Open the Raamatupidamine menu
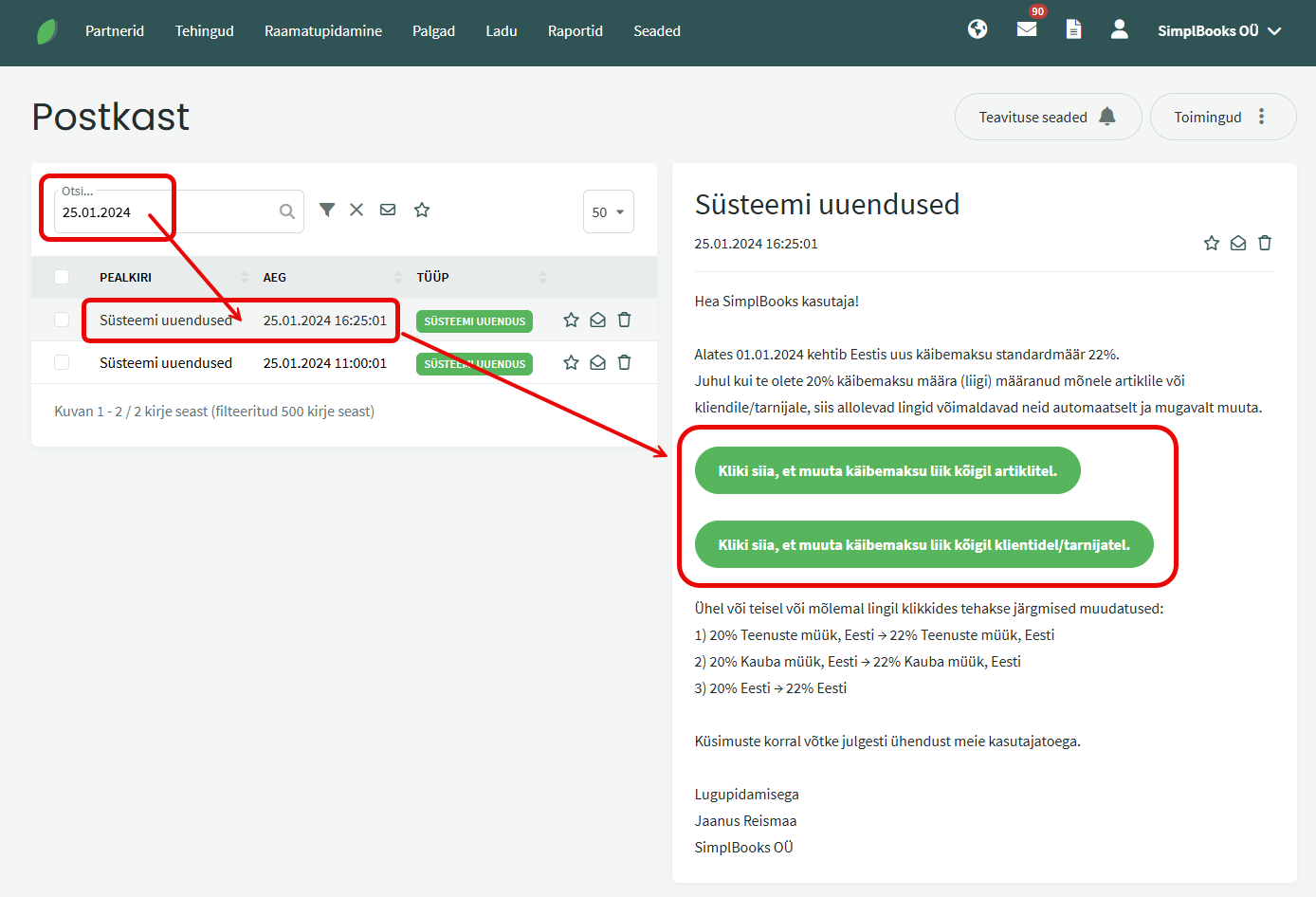 pyautogui.click(x=323, y=31)
